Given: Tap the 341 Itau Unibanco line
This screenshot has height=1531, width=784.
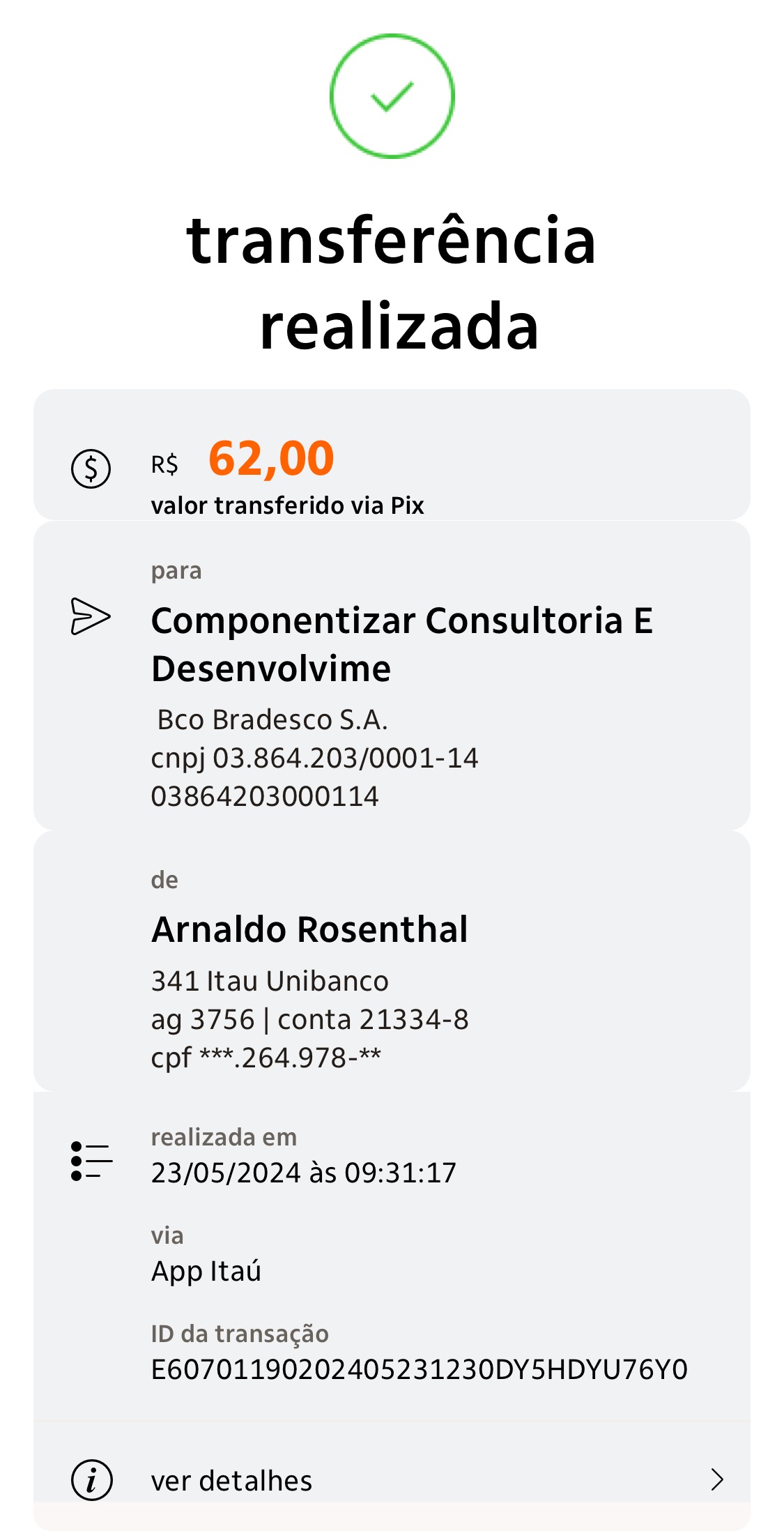Looking at the screenshot, I should coord(270,981).
